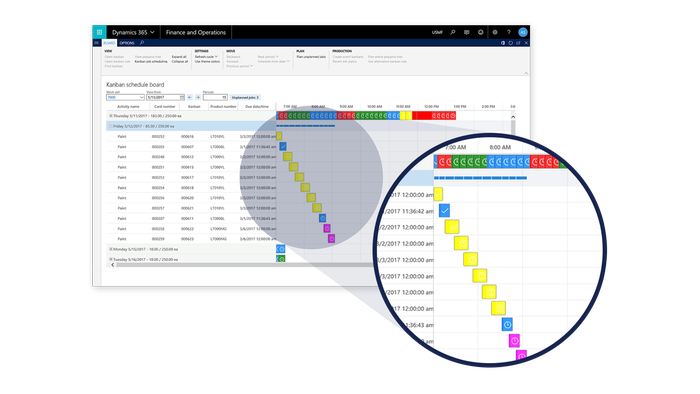Expand the Tuesday 5/16/2017 group
Viewport: 700px width, 394px height.
[111, 259]
